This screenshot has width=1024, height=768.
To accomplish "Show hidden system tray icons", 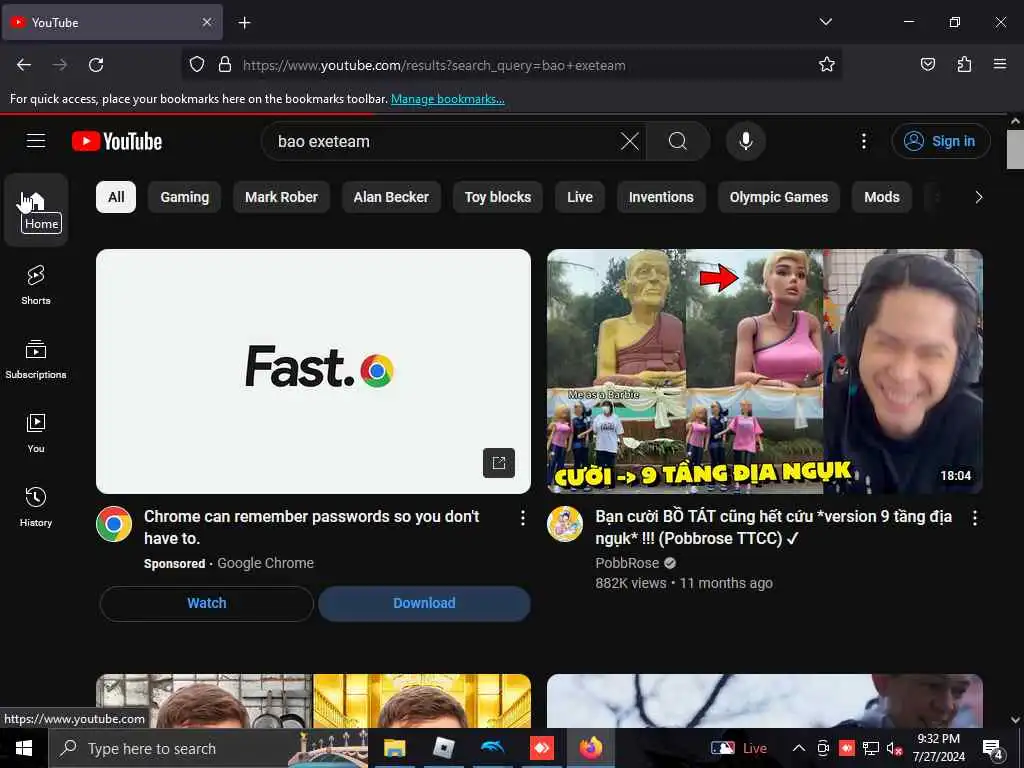I will pyautogui.click(x=798, y=748).
